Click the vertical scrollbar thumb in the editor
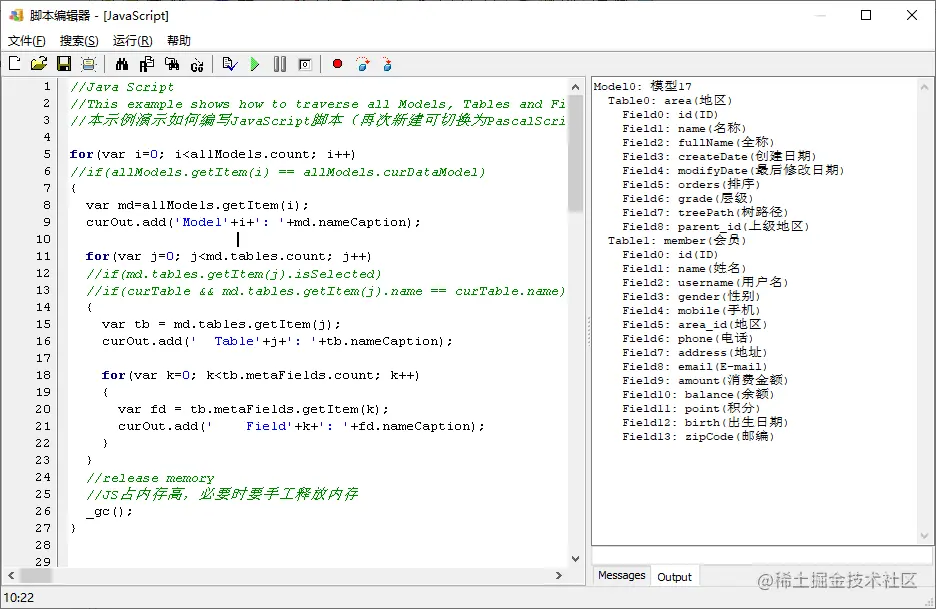Viewport: 936px width, 609px height. (575, 153)
